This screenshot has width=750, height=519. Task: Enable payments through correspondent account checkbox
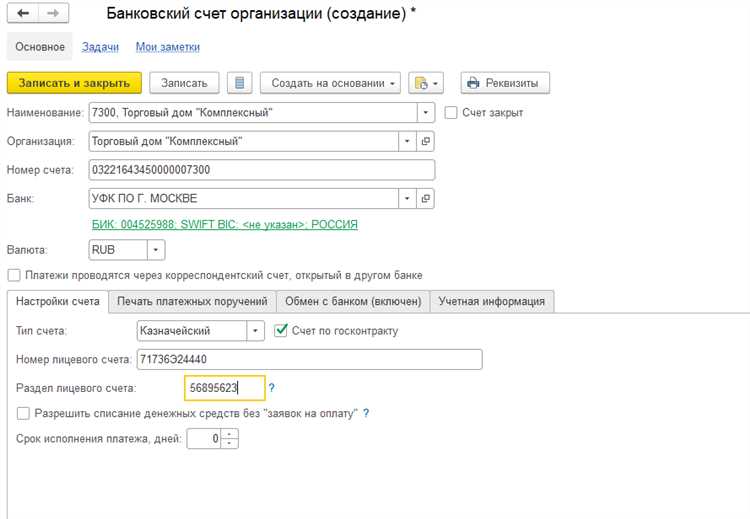coord(14,275)
